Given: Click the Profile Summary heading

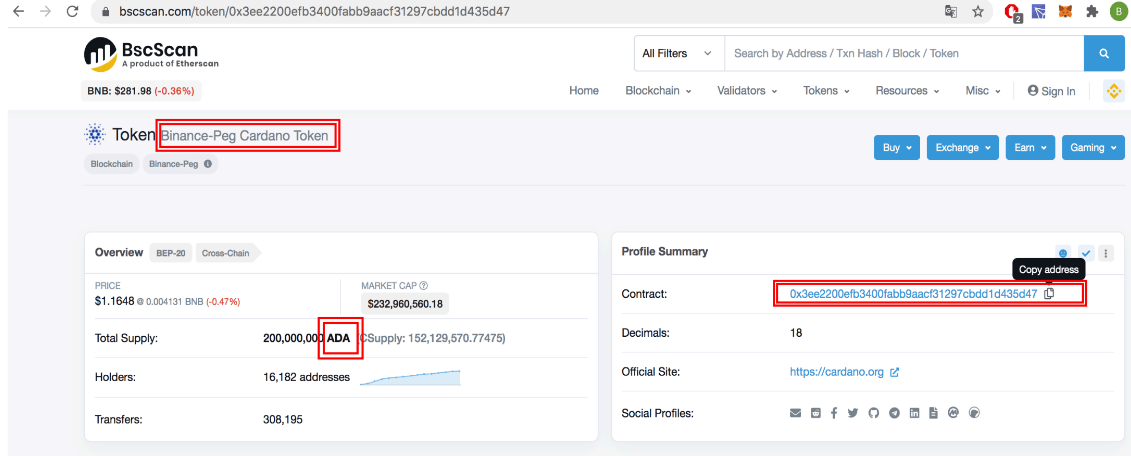Looking at the screenshot, I should coord(664,252).
